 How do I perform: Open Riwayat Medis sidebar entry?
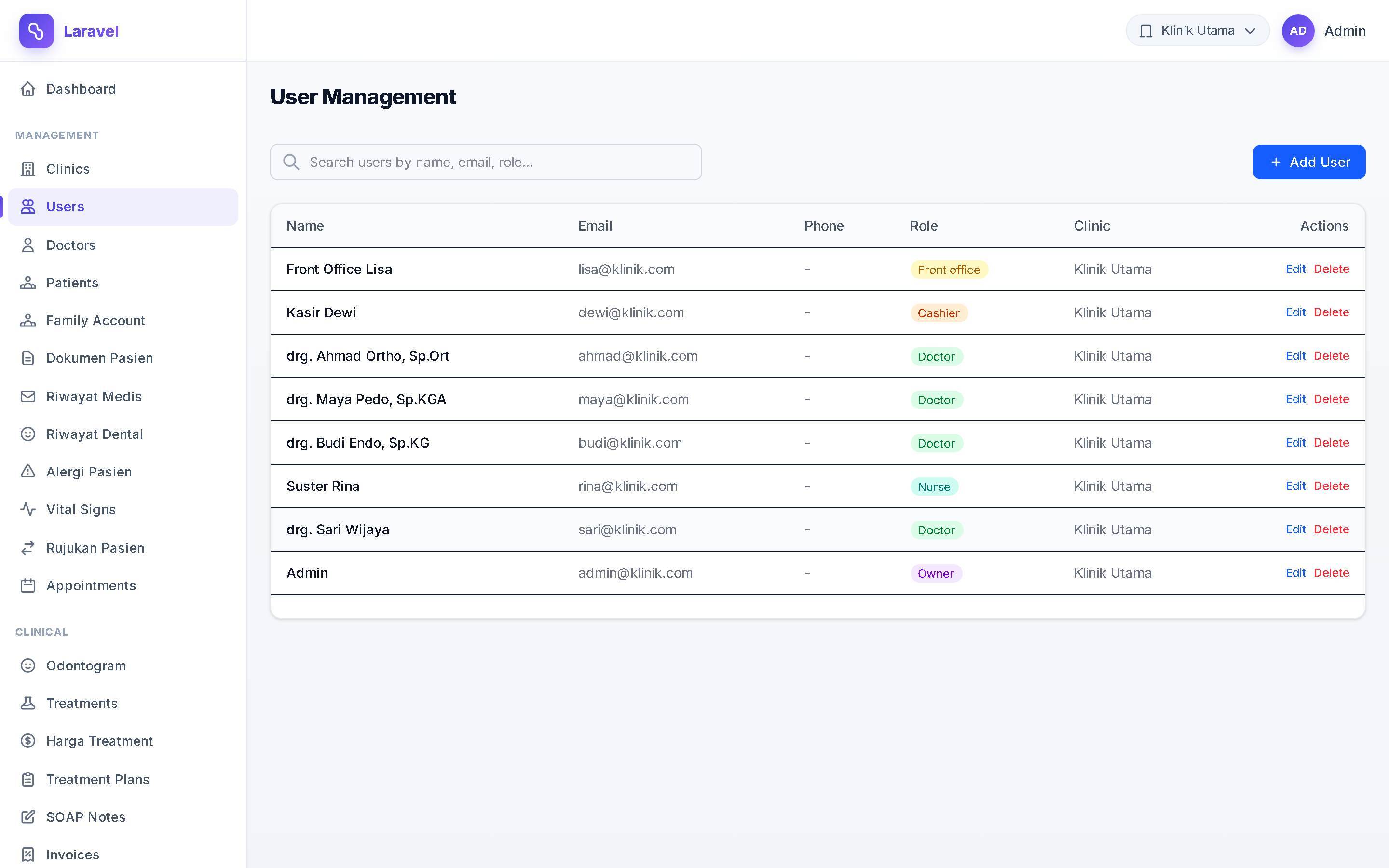tap(123, 397)
